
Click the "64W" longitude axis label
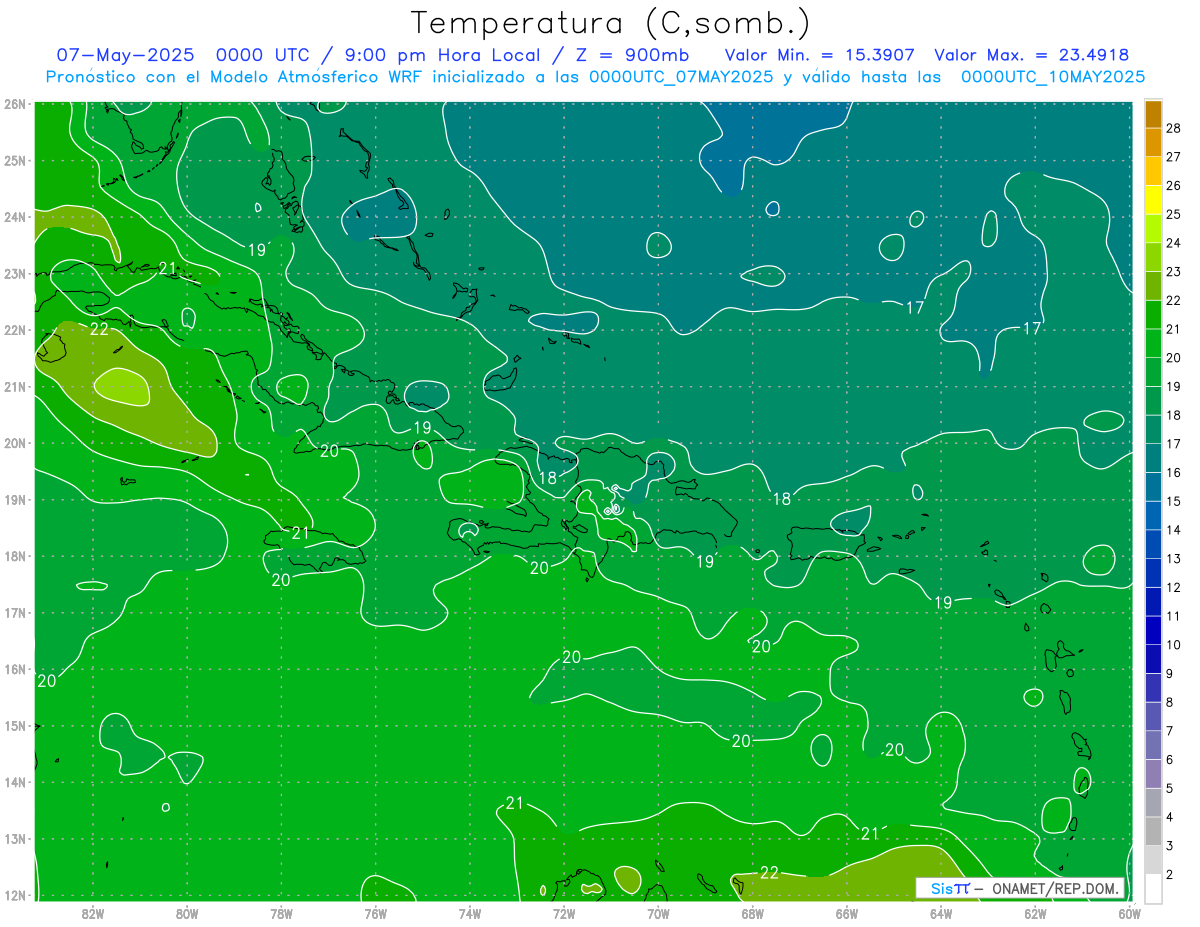941,912
